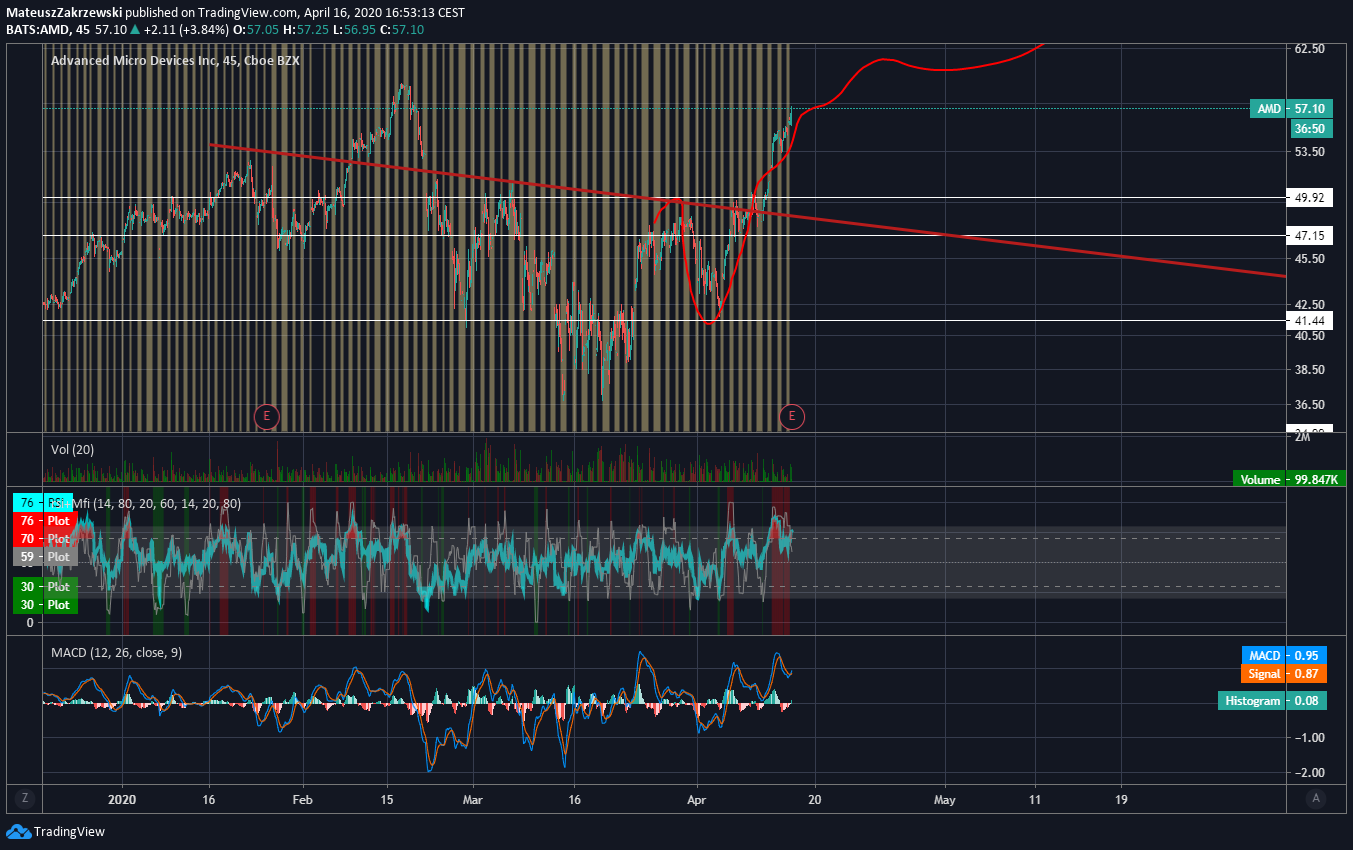This screenshot has width=1353, height=850.
Task: Click the 45.50 price axis label
Action: click(x=1310, y=258)
